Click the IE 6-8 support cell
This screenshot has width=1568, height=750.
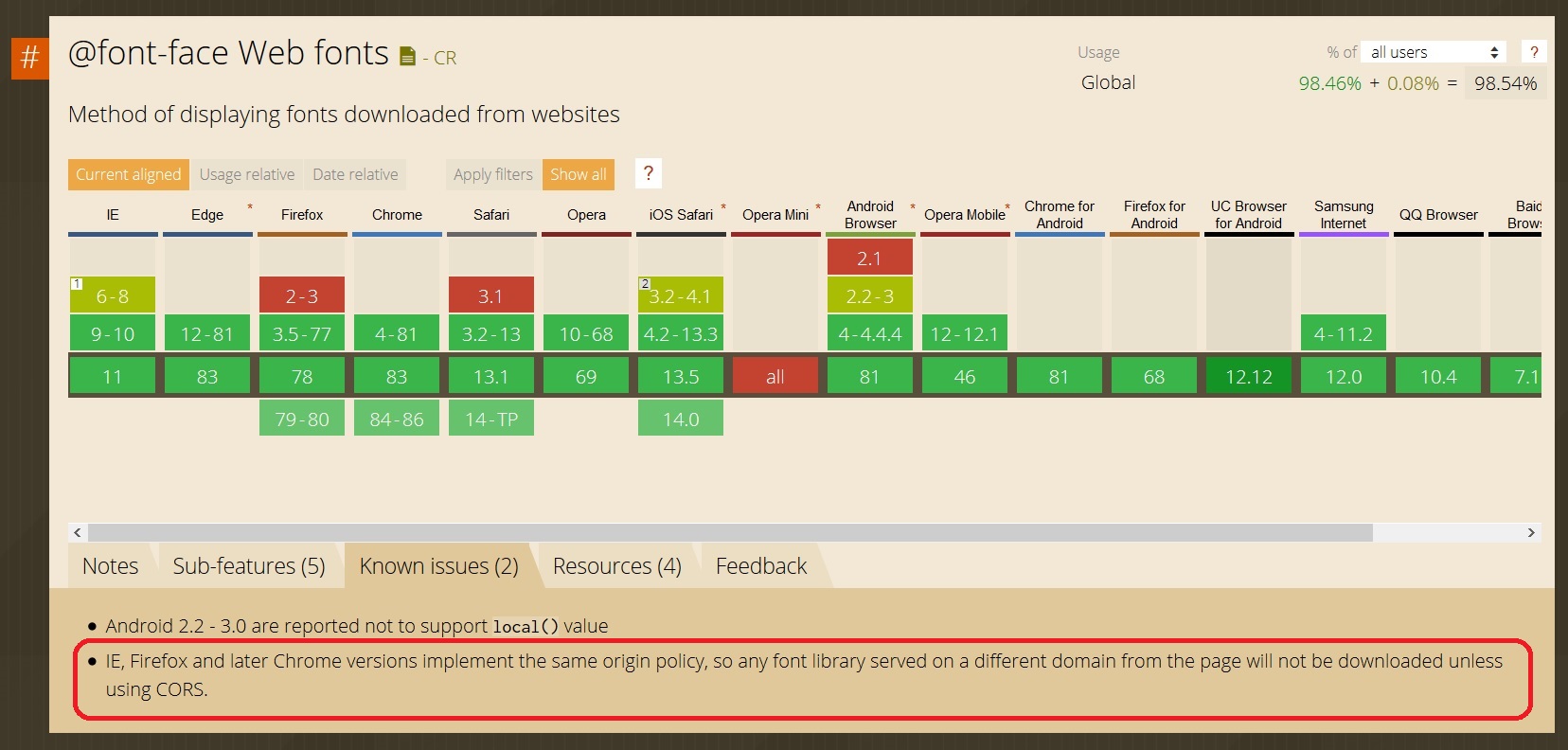click(113, 295)
